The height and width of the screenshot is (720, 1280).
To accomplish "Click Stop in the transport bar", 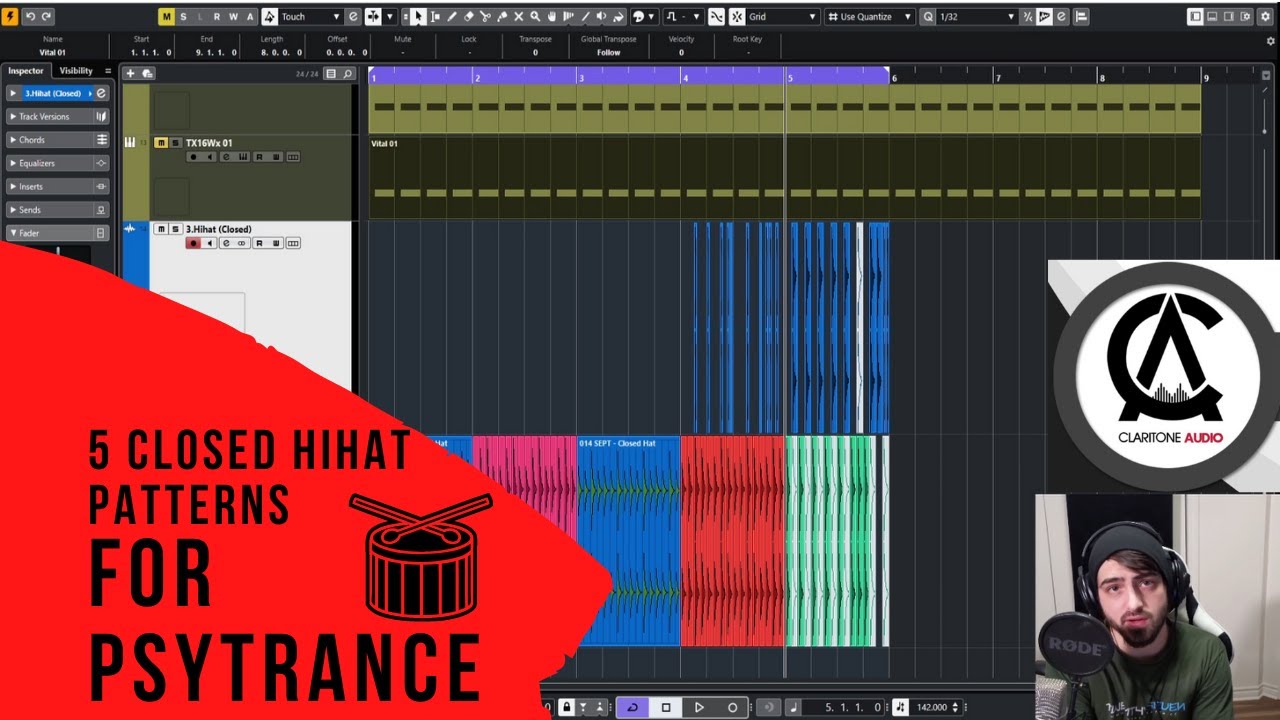I will click(x=666, y=707).
